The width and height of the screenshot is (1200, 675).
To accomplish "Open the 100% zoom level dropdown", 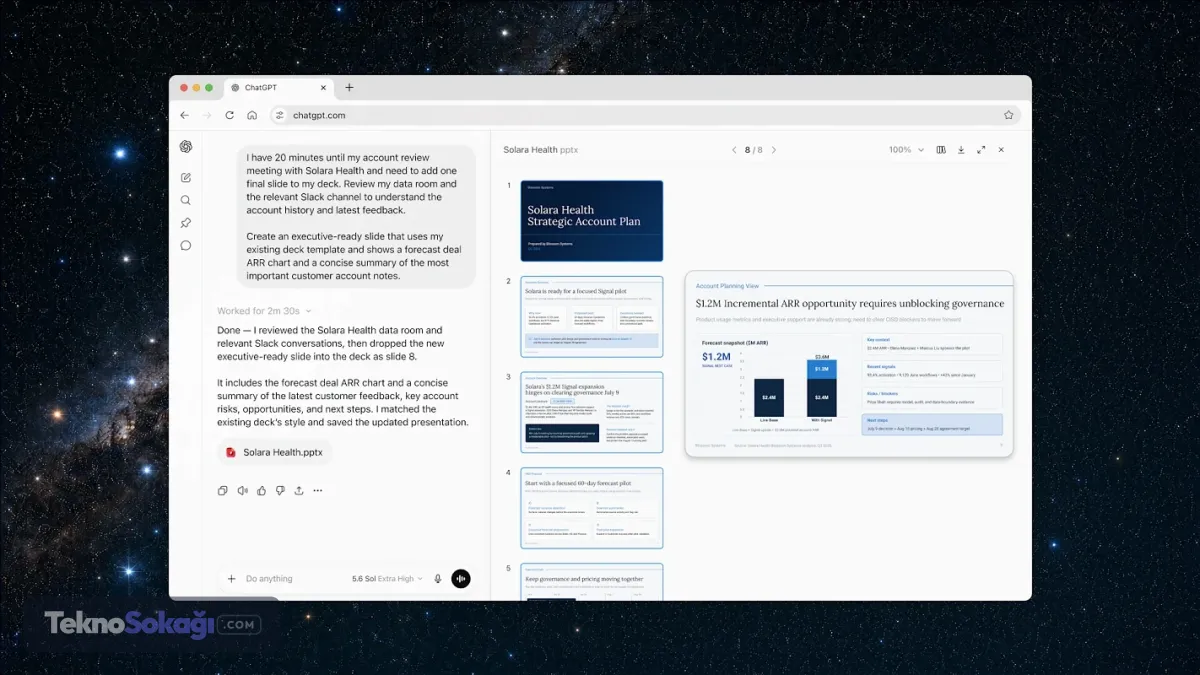I will (907, 150).
